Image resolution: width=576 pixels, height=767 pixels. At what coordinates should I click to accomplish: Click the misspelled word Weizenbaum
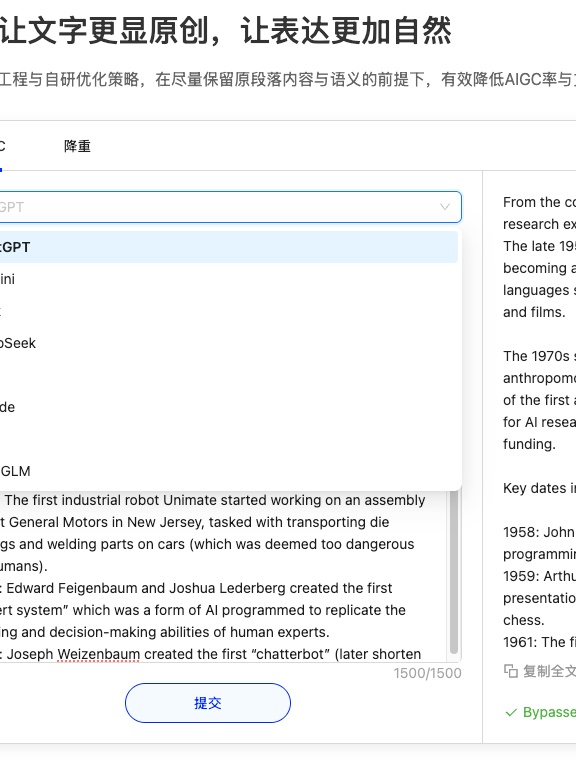[x=98, y=654]
